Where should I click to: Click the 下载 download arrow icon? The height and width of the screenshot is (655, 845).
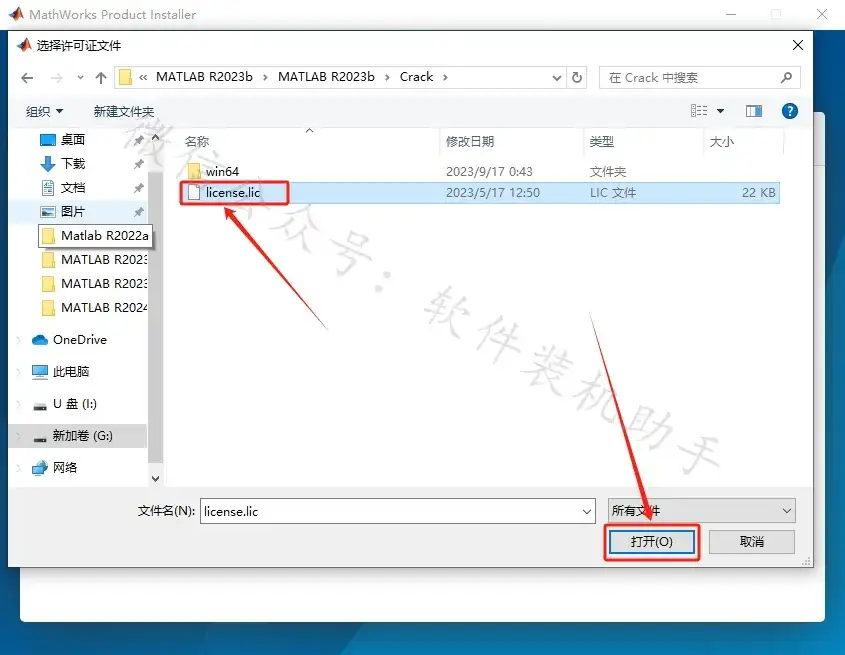tap(47, 163)
